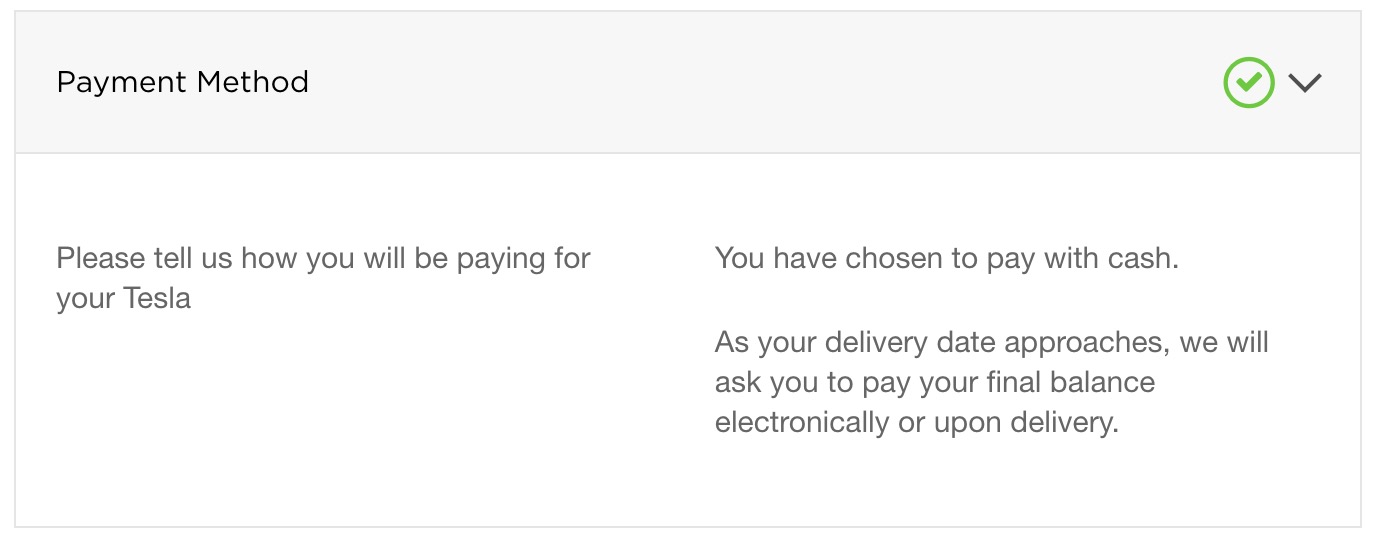Screen dimensions: 1396x540
Task: Click the 'Please tell us how' prompt text
Action: point(323,259)
